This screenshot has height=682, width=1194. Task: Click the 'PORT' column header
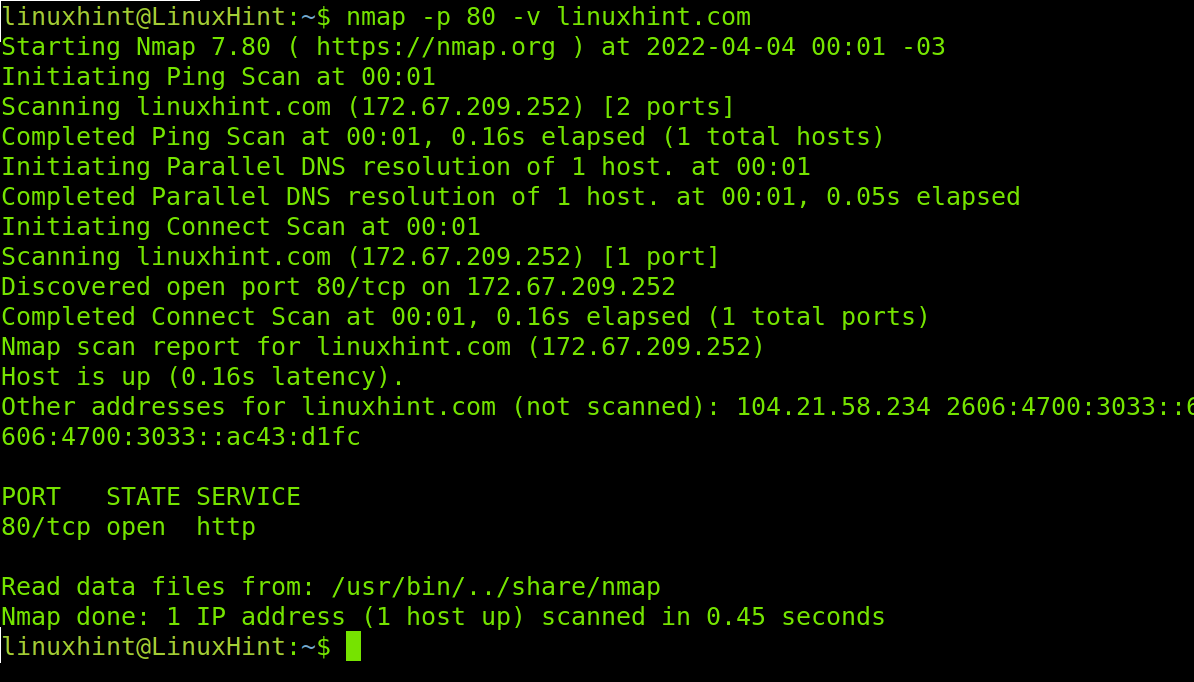(x=30, y=497)
